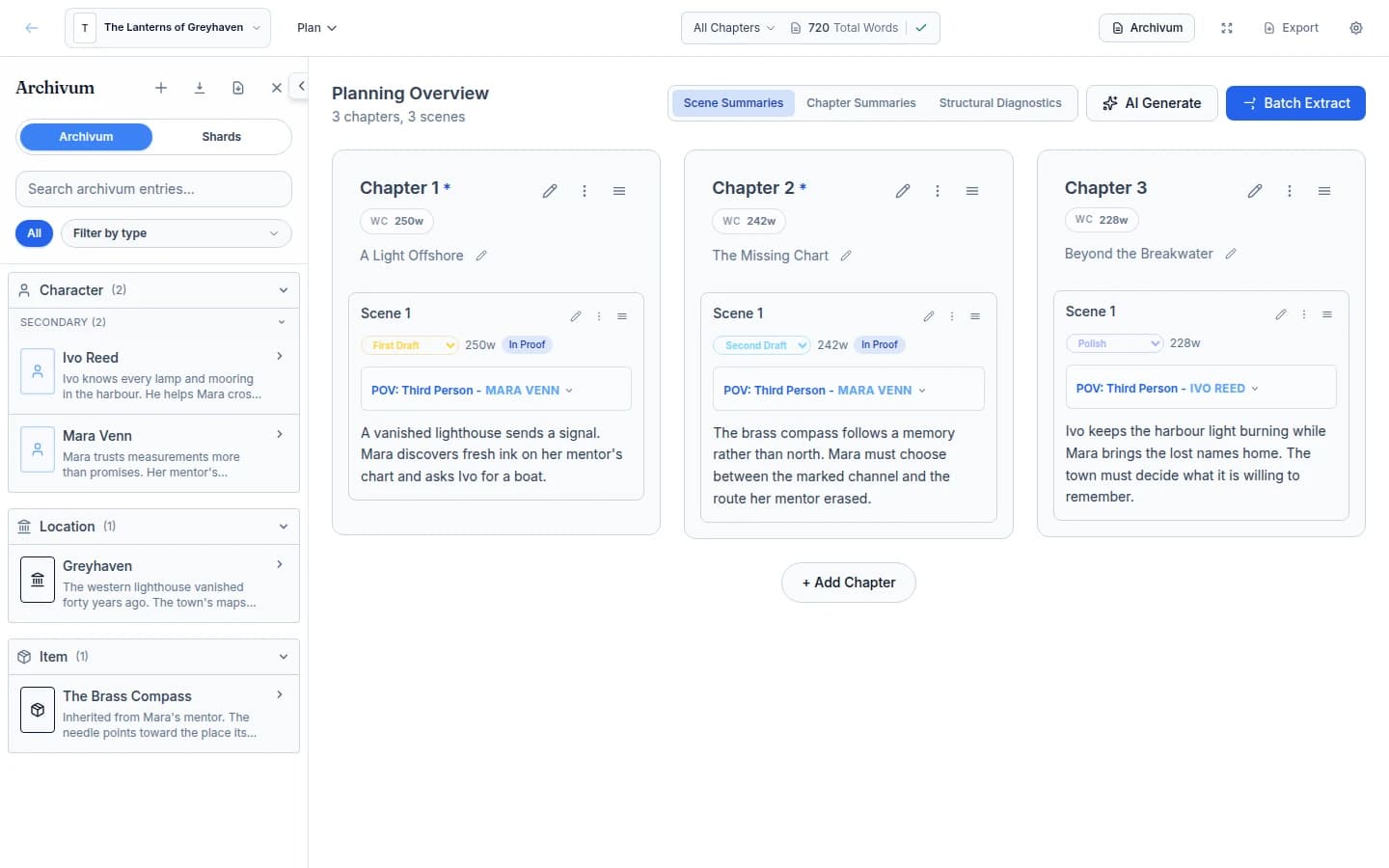This screenshot has width=1389, height=868.
Task: Open the settings gear icon
Action: 1356,28
